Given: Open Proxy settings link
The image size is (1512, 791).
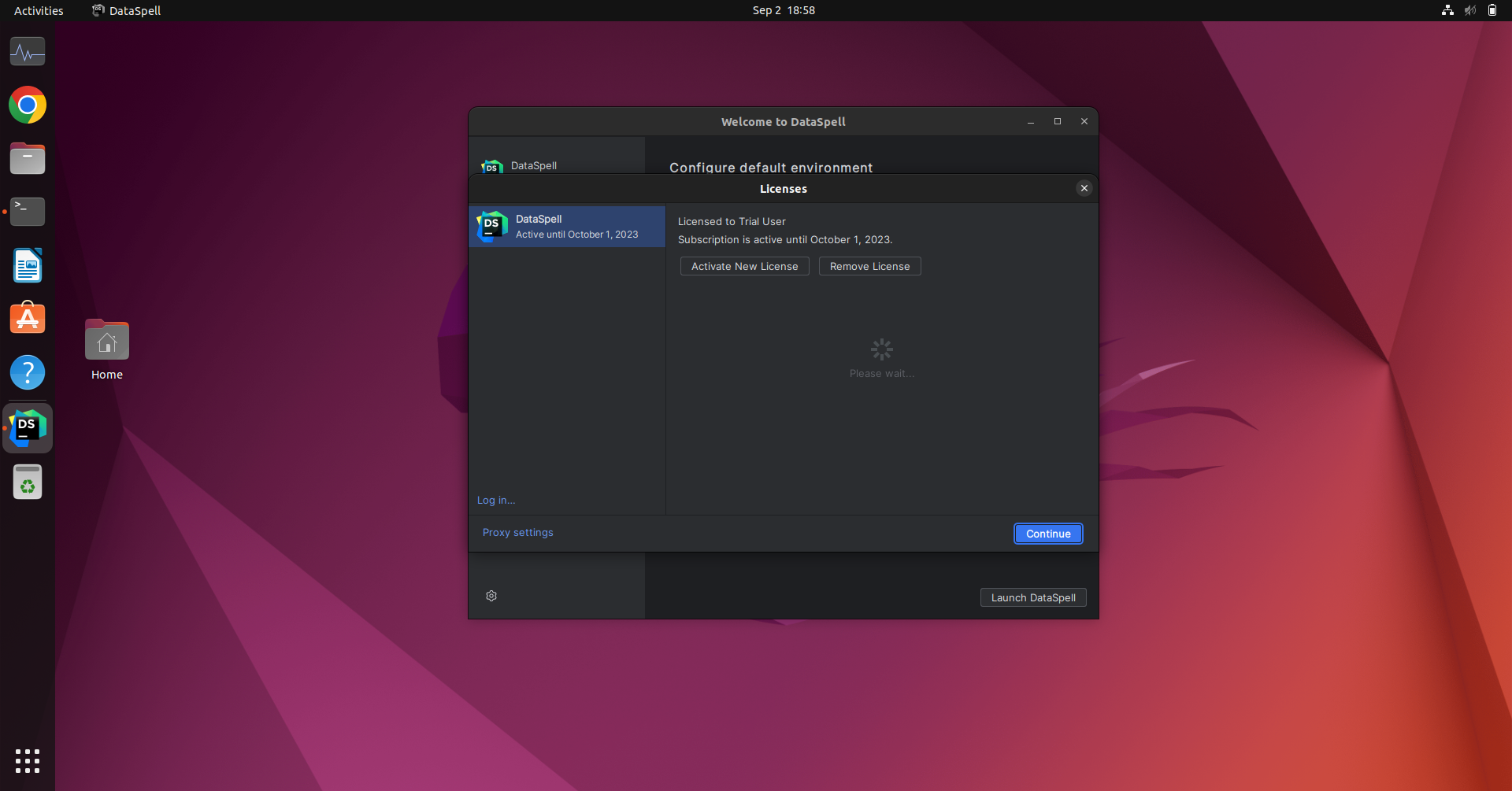Looking at the screenshot, I should 517,533.
